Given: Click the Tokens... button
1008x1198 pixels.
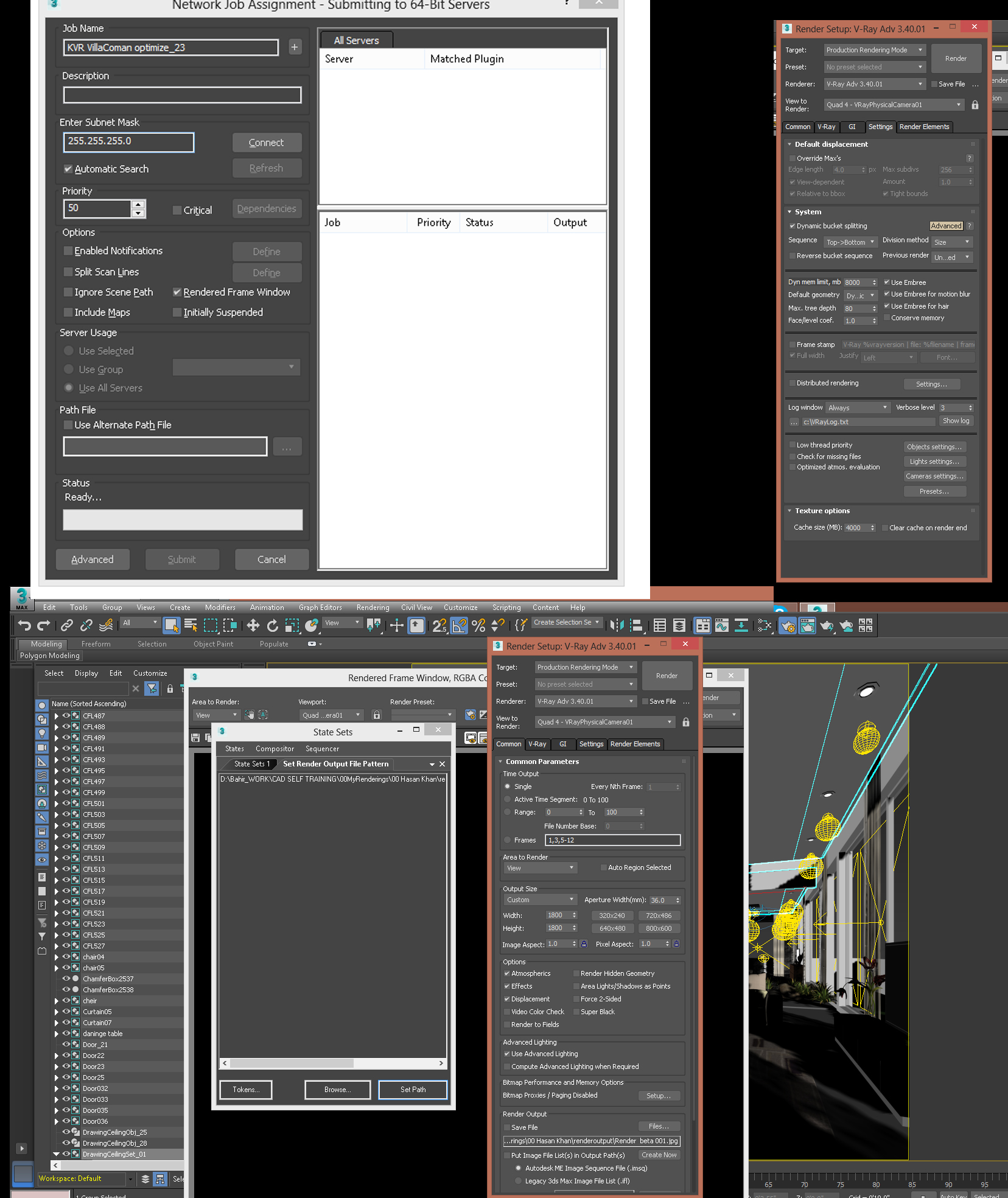Looking at the screenshot, I should pyautogui.click(x=246, y=1090).
